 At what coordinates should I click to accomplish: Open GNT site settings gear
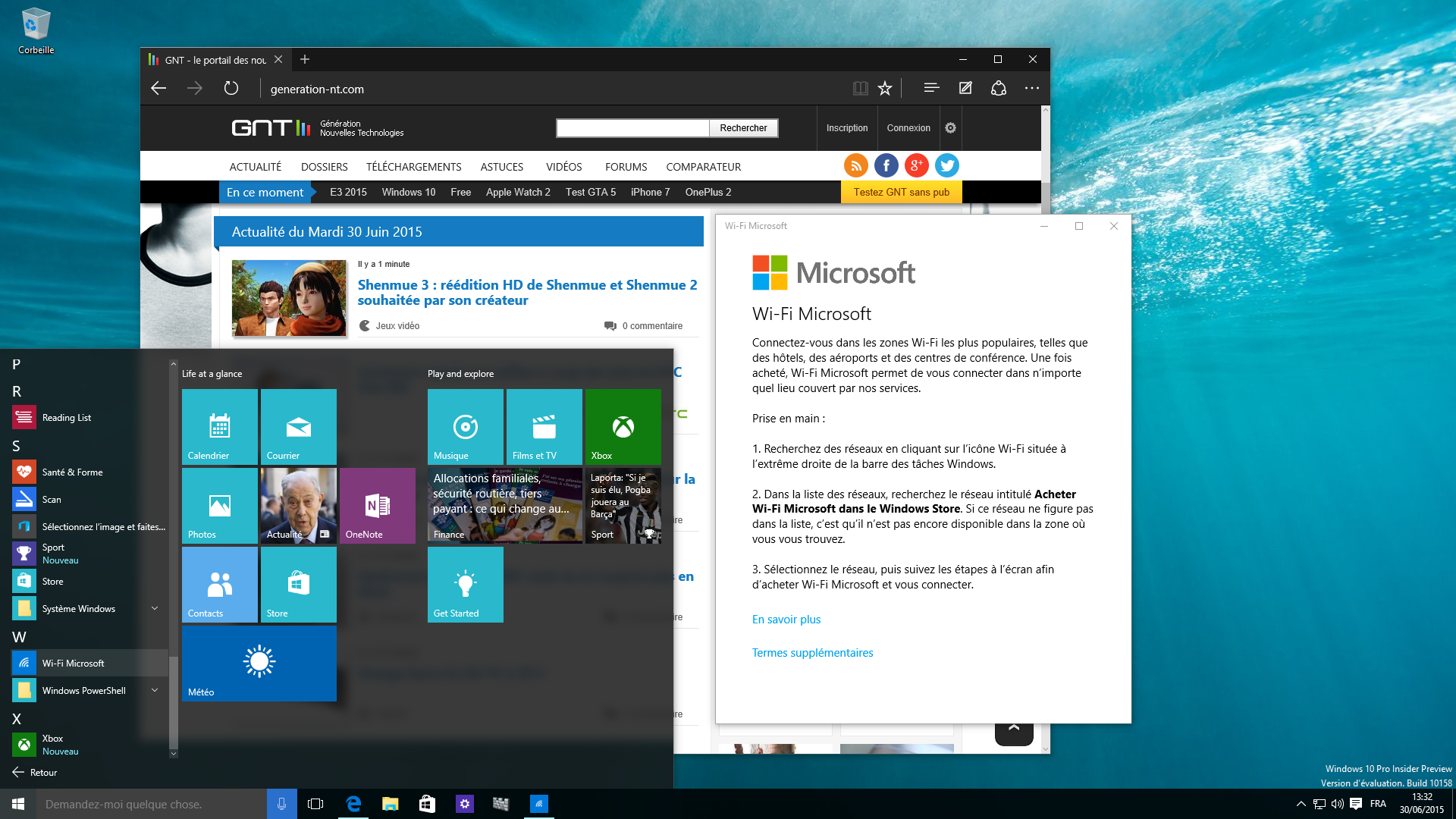(950, 128)
